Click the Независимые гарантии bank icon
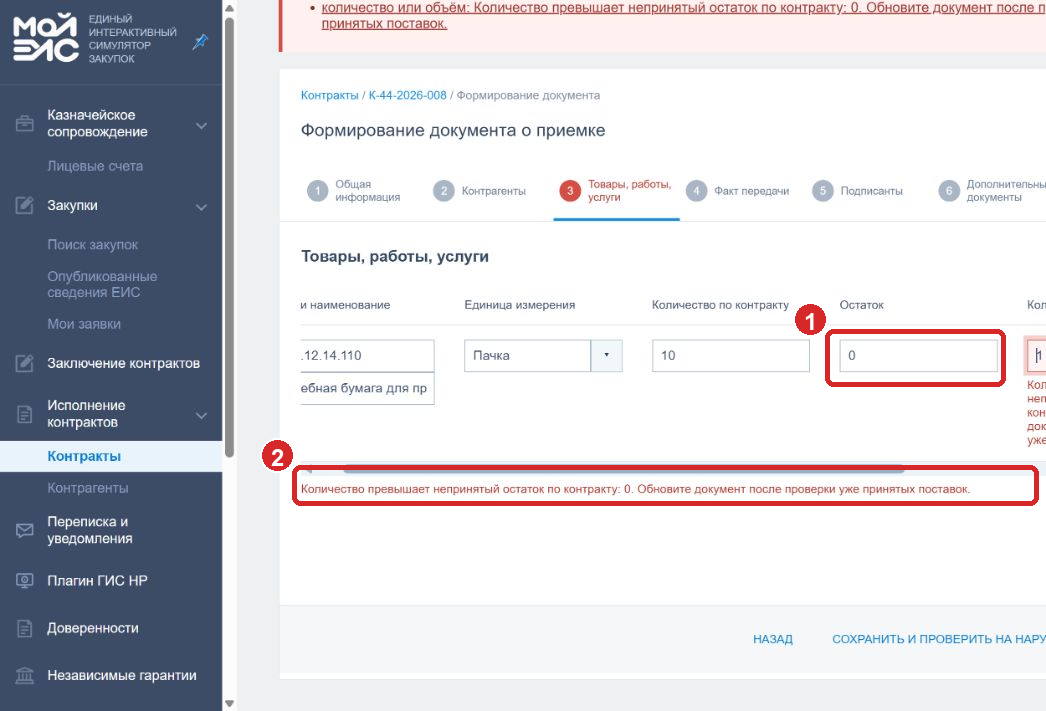 click(25, 676)
